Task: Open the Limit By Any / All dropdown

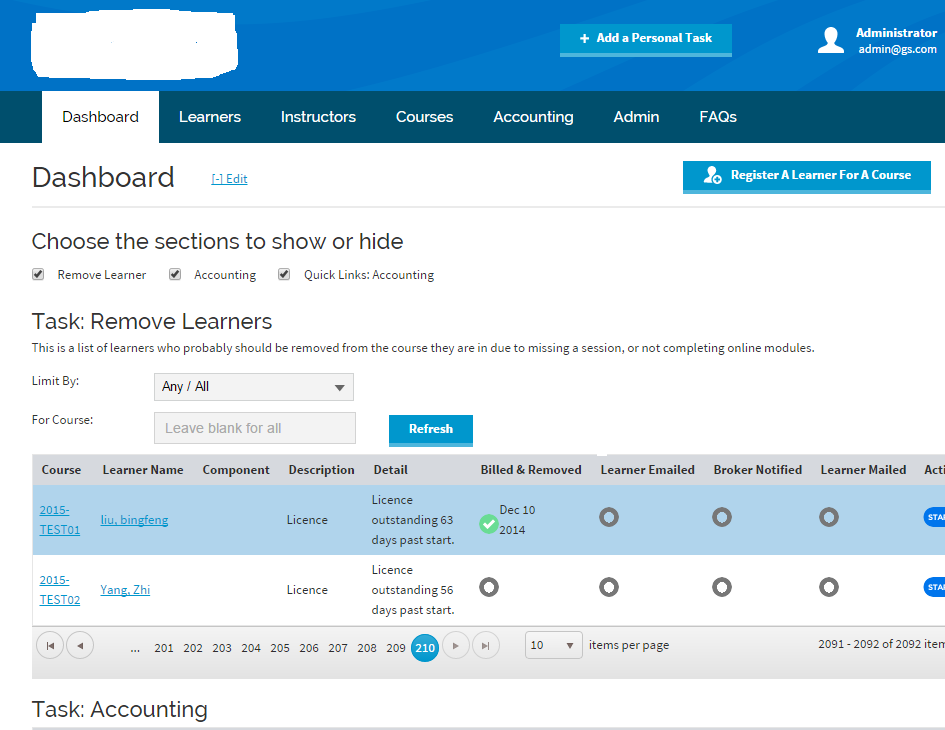Action: point(254,387)
